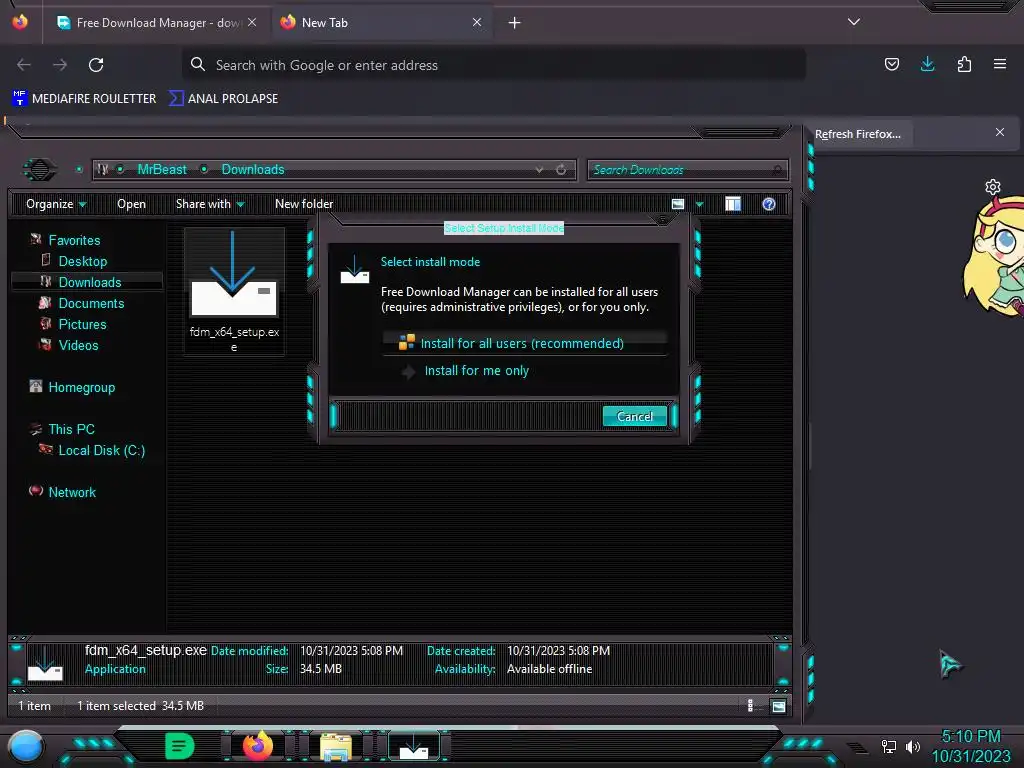
Task: Change the view layout icon
Action: click(678, 204)
